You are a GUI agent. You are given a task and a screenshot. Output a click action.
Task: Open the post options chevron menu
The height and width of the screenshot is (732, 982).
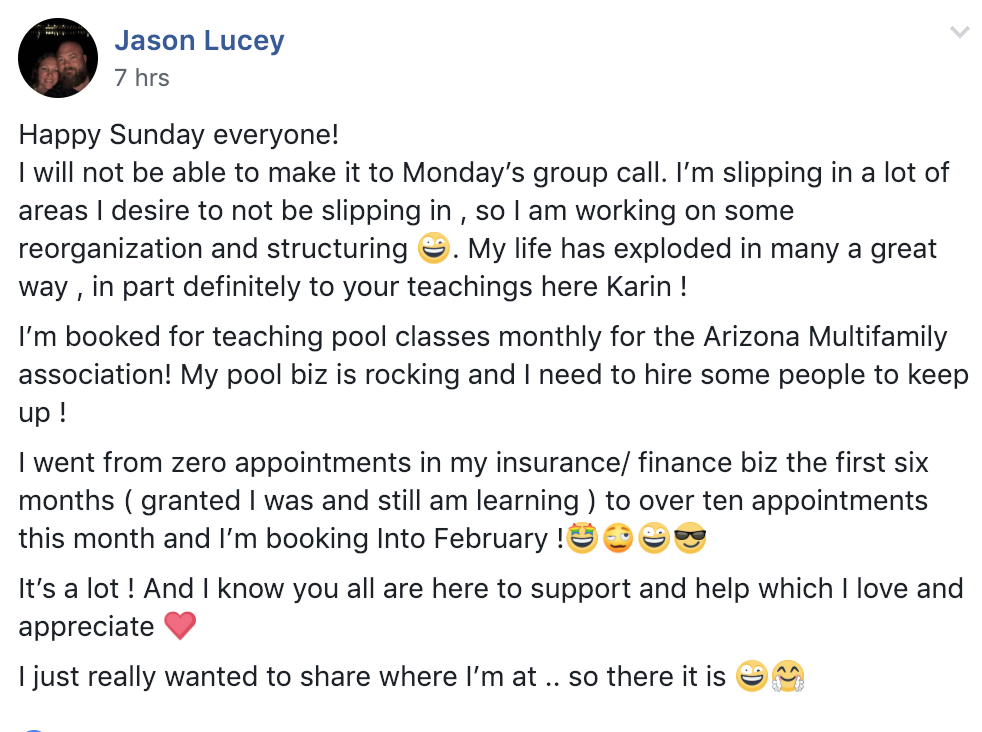click(x=959, y=32)
